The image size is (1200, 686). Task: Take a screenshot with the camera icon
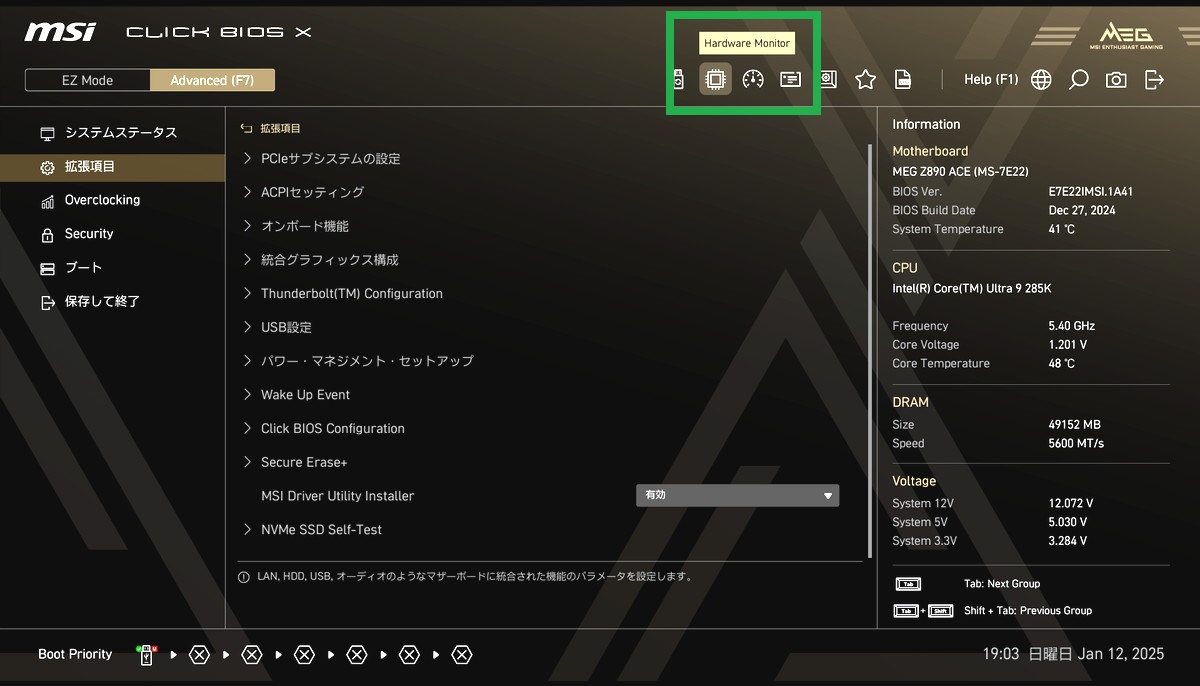1116,79
